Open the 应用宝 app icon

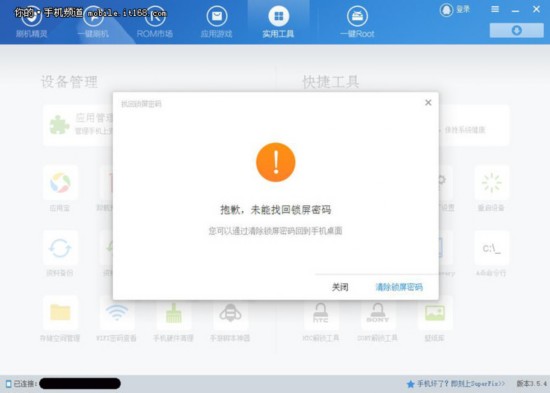[60, 183]
